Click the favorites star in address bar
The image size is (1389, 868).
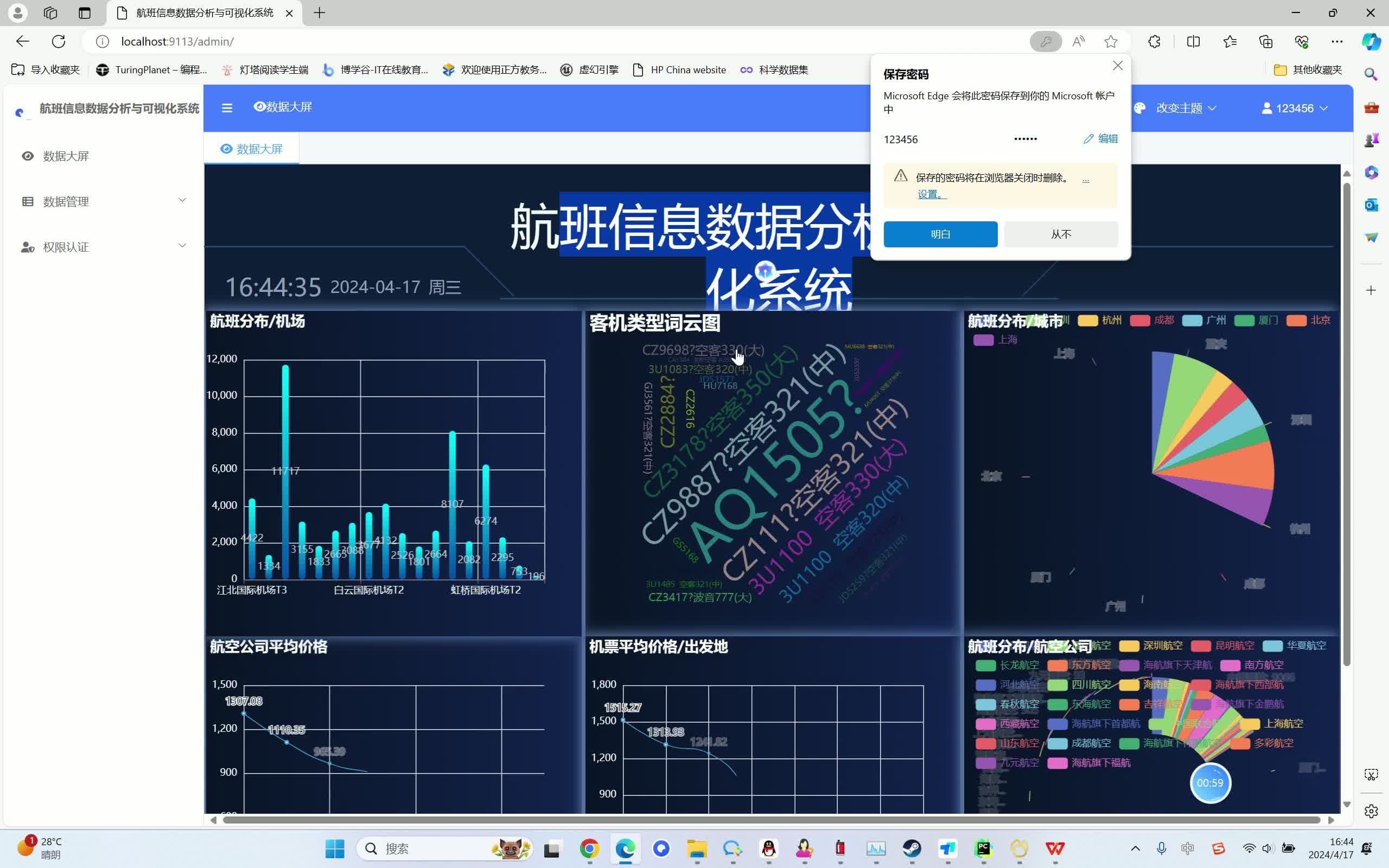pos(1111,41)
